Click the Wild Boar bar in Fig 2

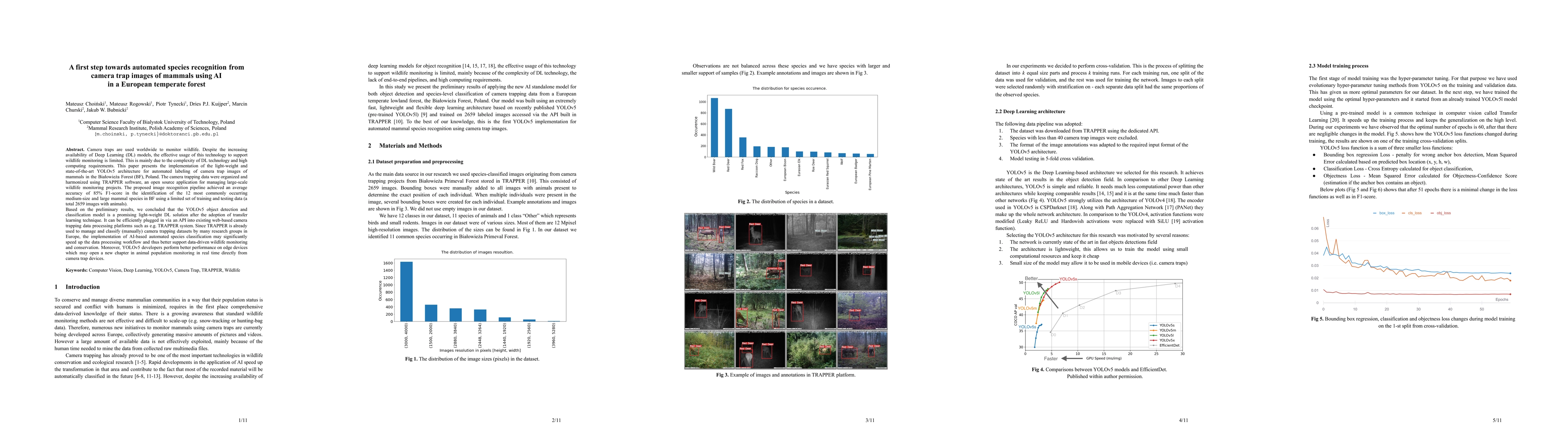[714, 127]
